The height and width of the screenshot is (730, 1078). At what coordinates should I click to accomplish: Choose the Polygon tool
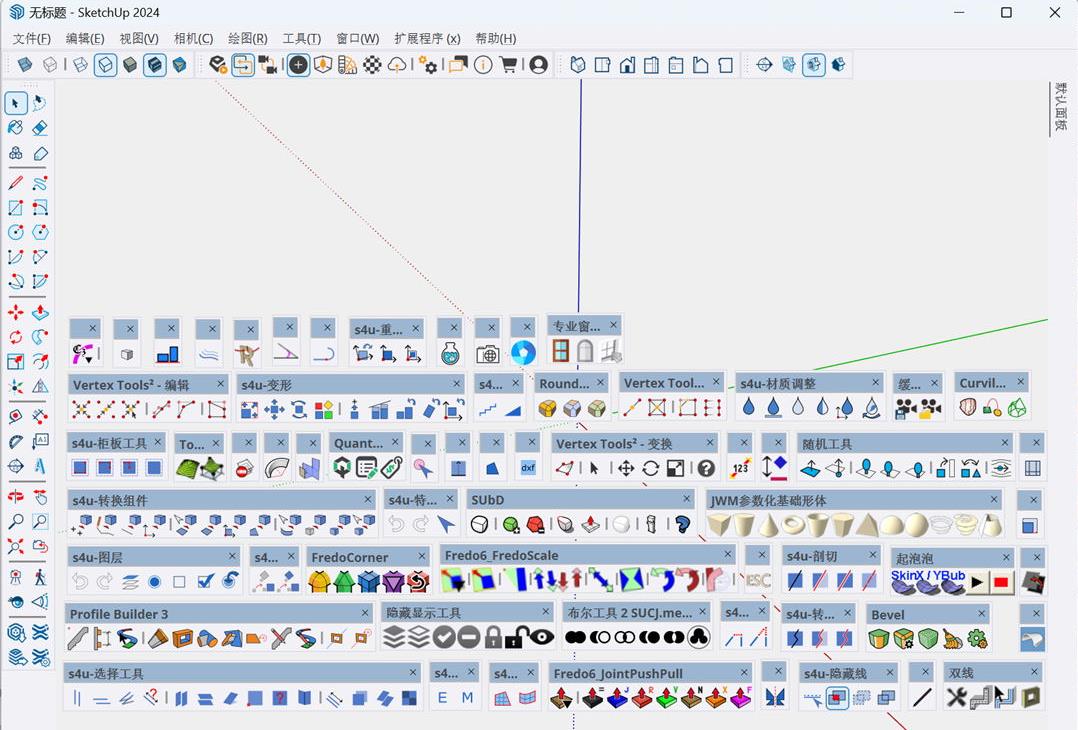40,232
